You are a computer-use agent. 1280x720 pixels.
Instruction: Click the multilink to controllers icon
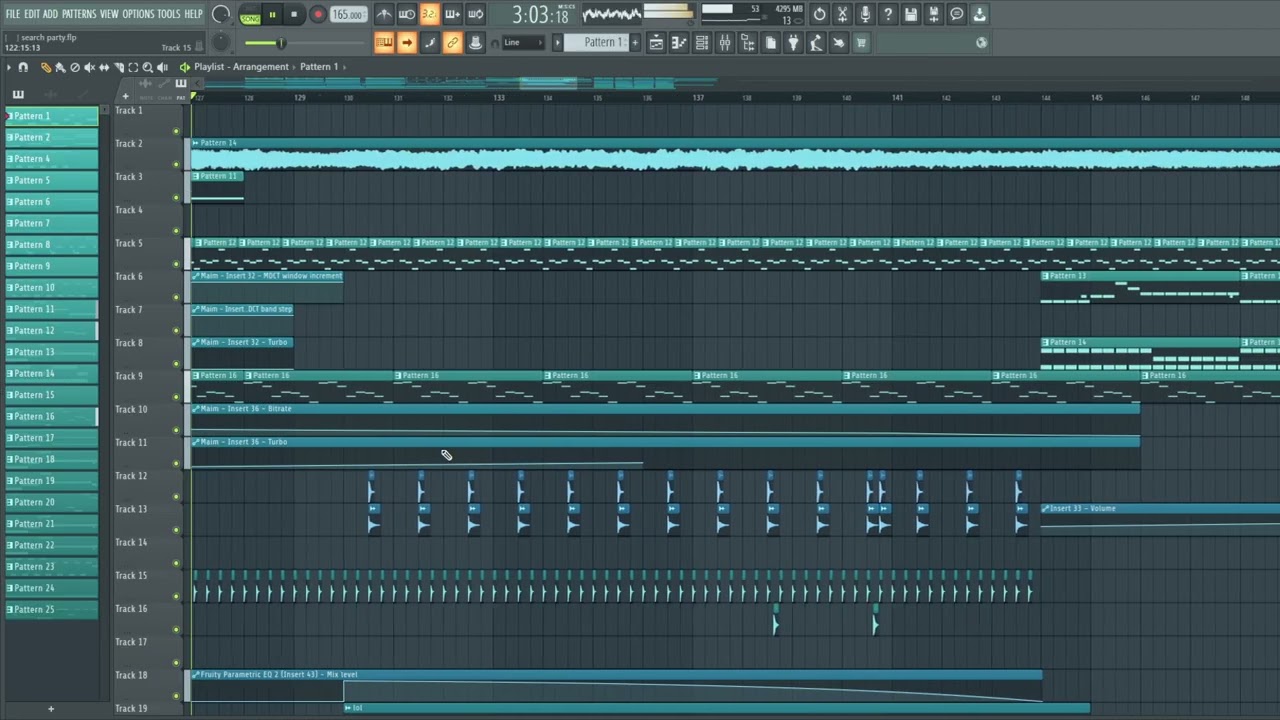click(476, 42)
